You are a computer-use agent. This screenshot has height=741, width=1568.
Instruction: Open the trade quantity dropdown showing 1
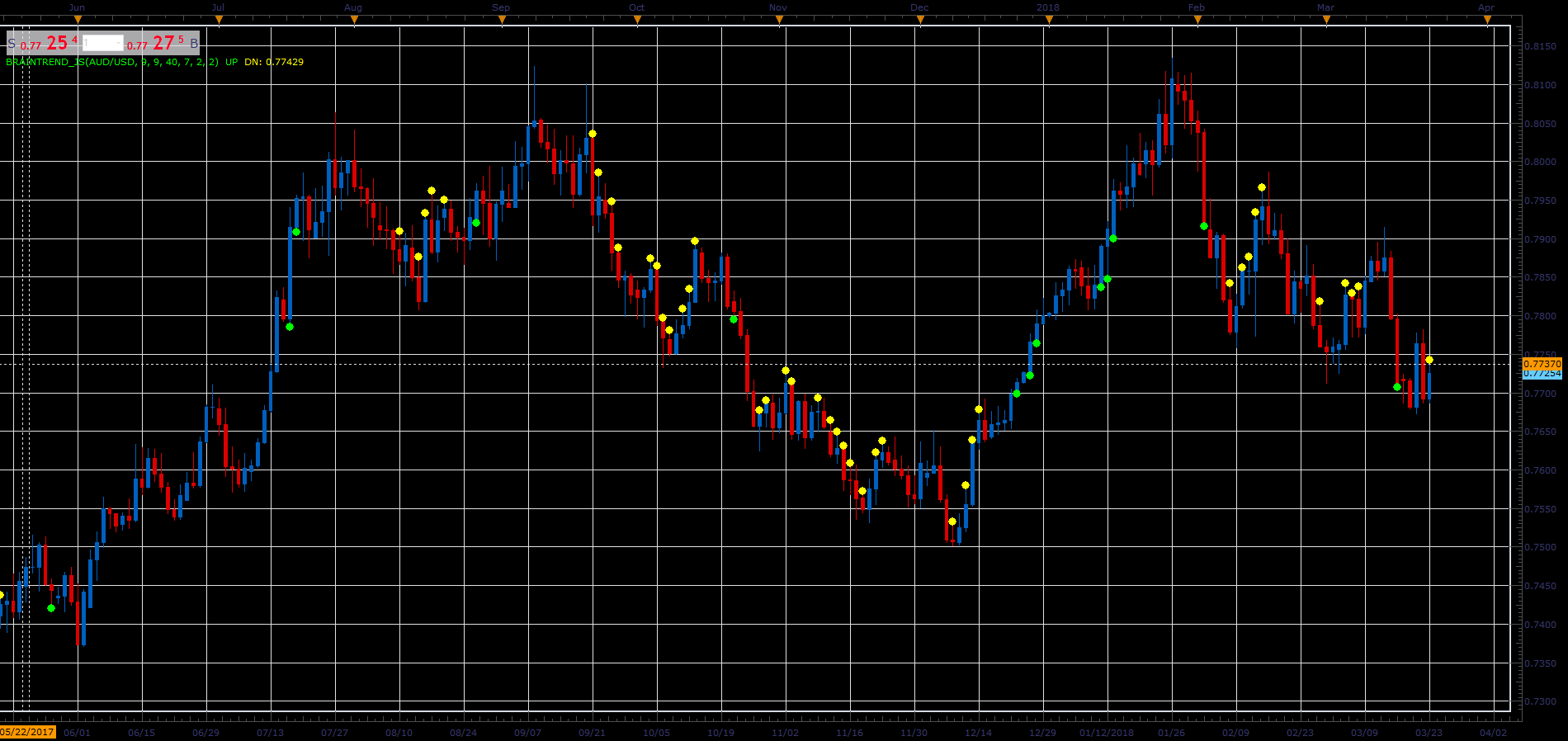[103, 43]
